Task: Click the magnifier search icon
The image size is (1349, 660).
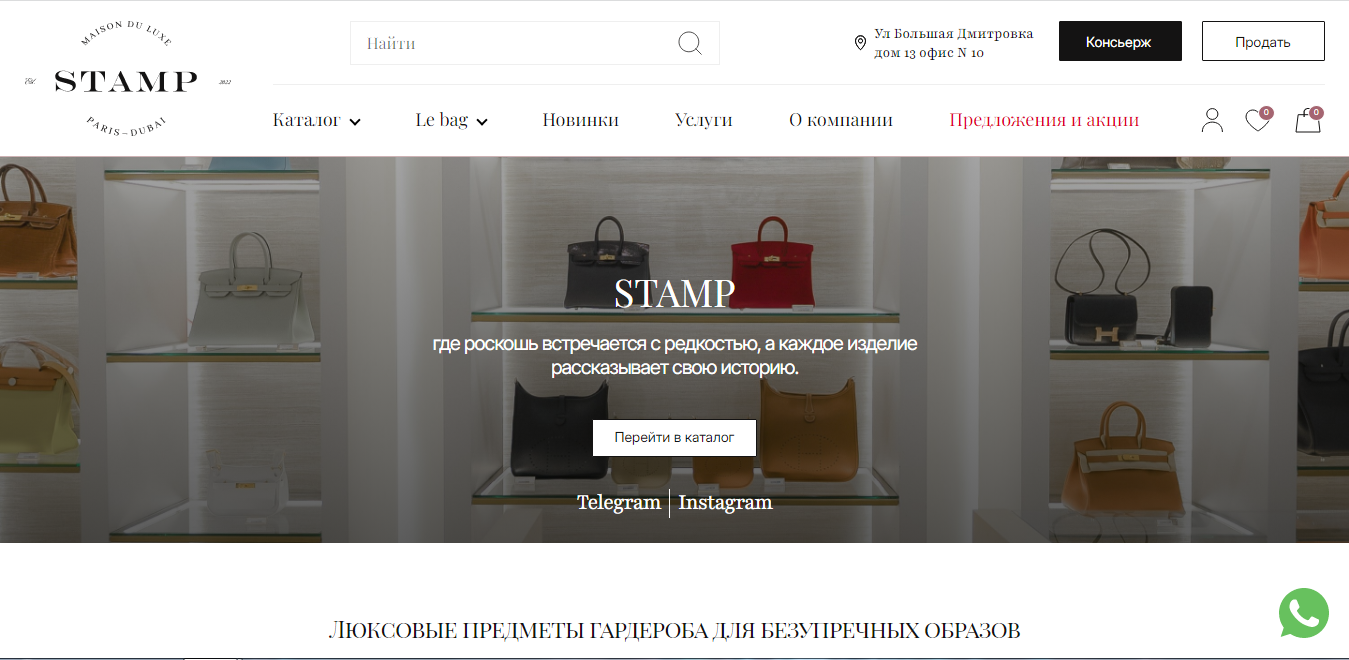Action: click(x=690, y=43)
